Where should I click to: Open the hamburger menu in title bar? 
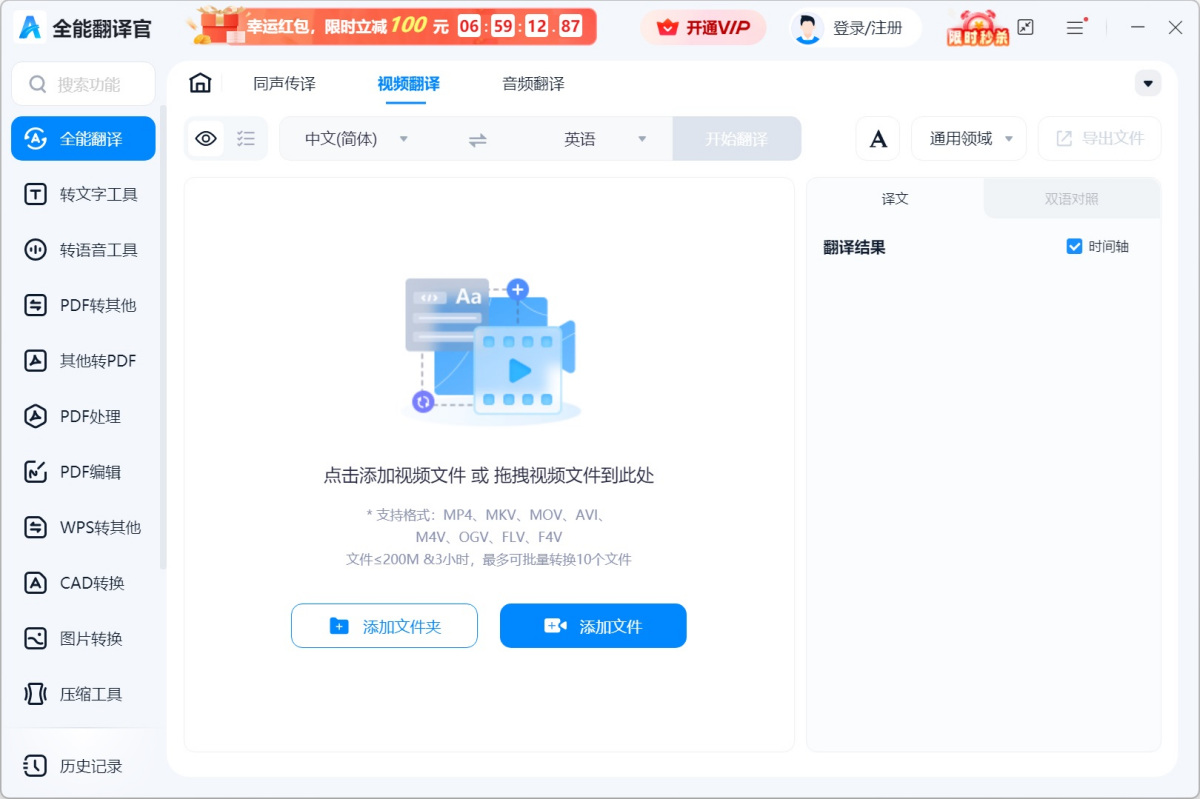tap(1075, 28)
